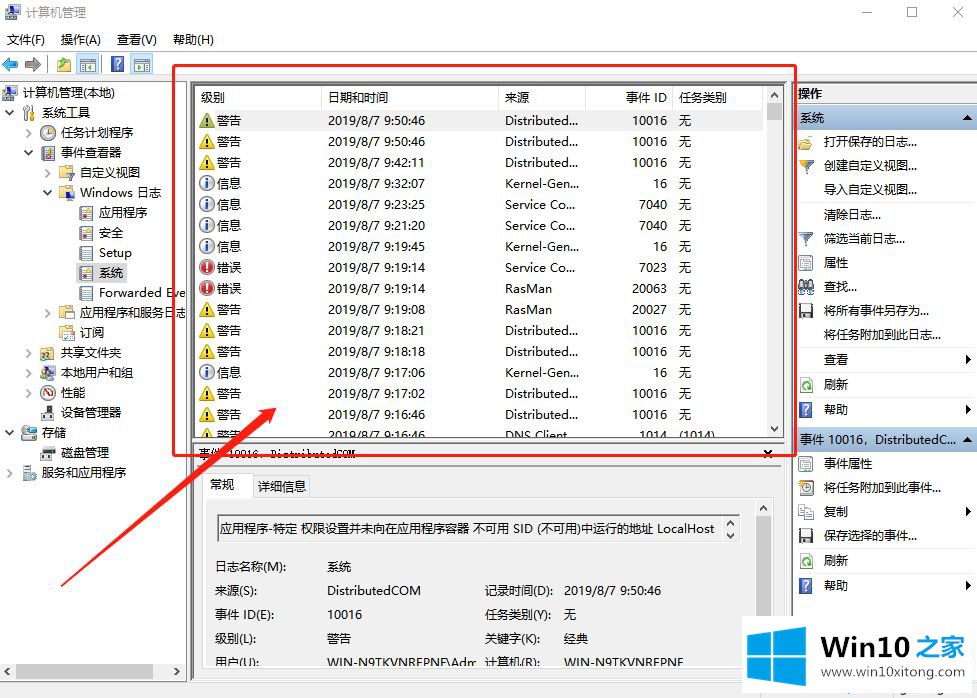Sort events by 日期和时间 column header
Image resolution: width=977 pixels, height=698 pixels.
tap(410, 98)
